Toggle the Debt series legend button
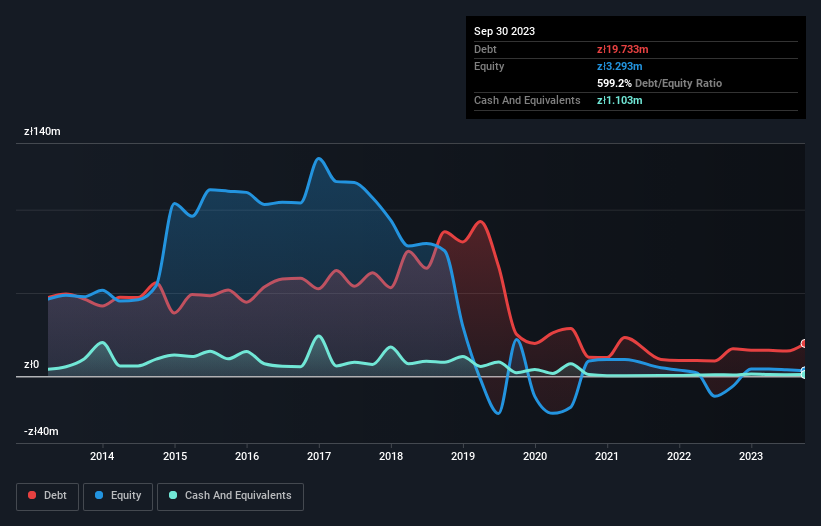Screen dimensions: 821x526 coord(48,496)
